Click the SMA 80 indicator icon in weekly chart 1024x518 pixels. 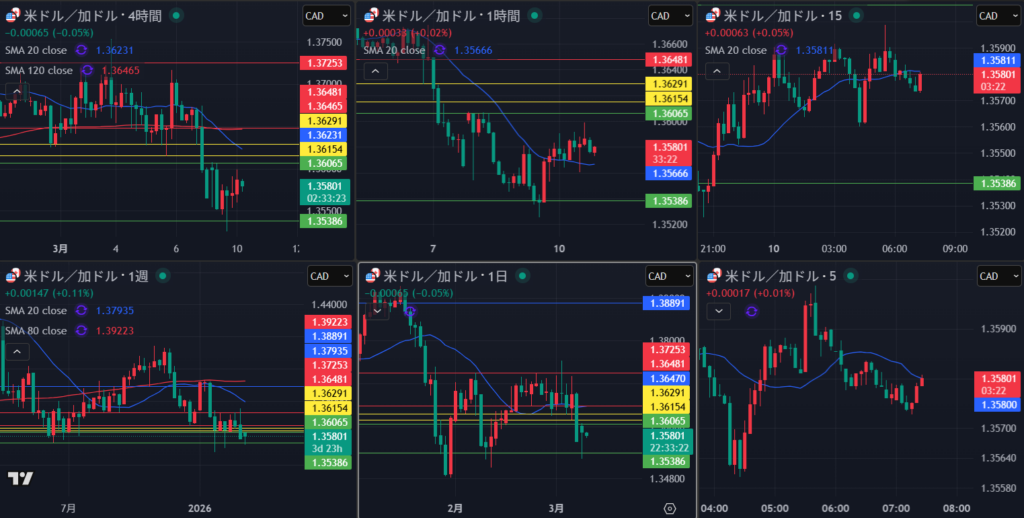click(x=80, y=330)
